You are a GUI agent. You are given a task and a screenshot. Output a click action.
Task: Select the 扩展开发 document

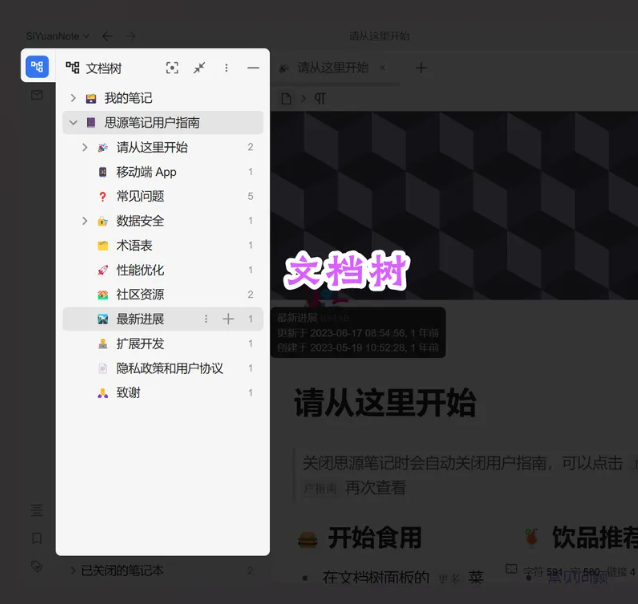163,344
